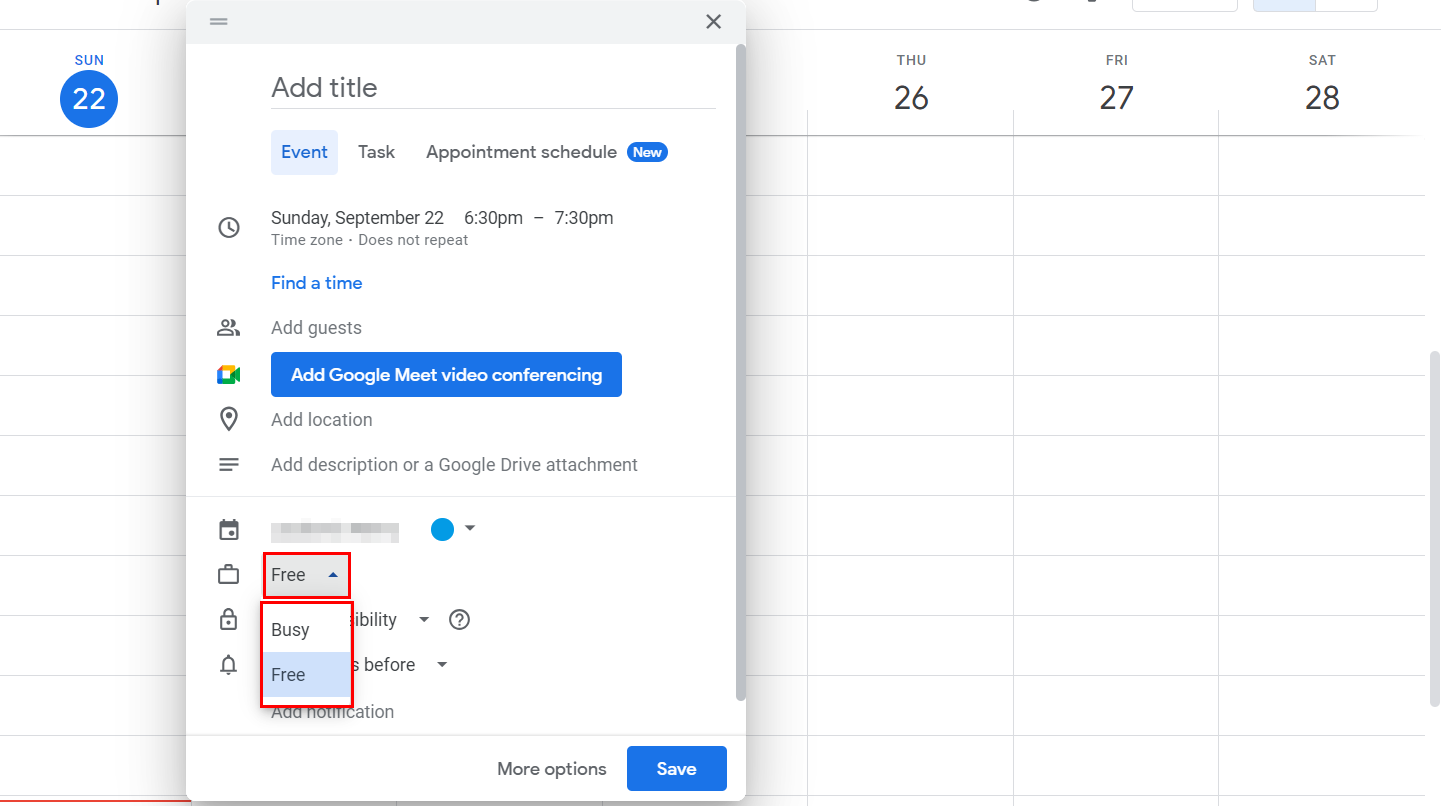Click the visibility lock icon
Image resolution: width=1441 pixels, height=806 pixels.
click(x=229, y=620)
